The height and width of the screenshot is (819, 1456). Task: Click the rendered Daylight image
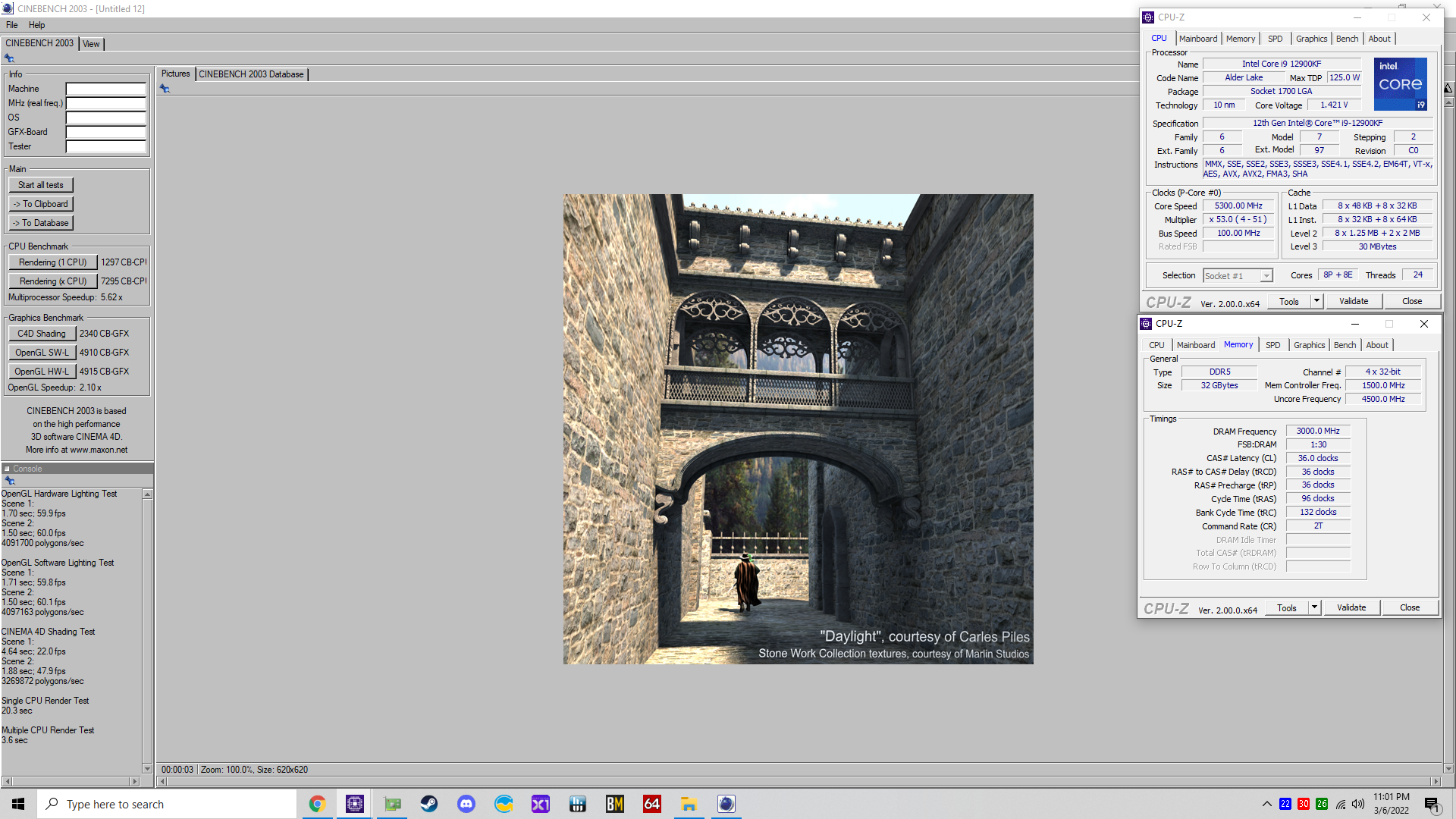(798, 429)
